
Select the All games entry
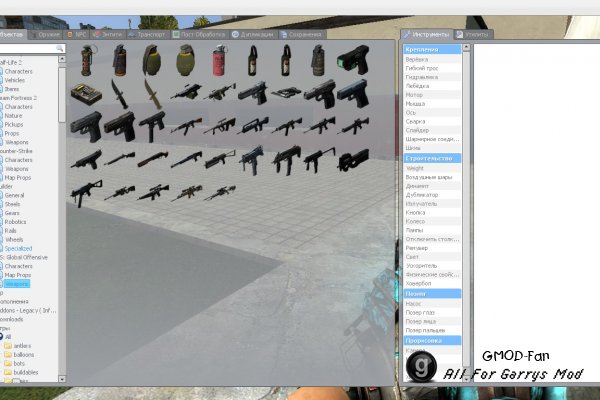tap(8, 337)
